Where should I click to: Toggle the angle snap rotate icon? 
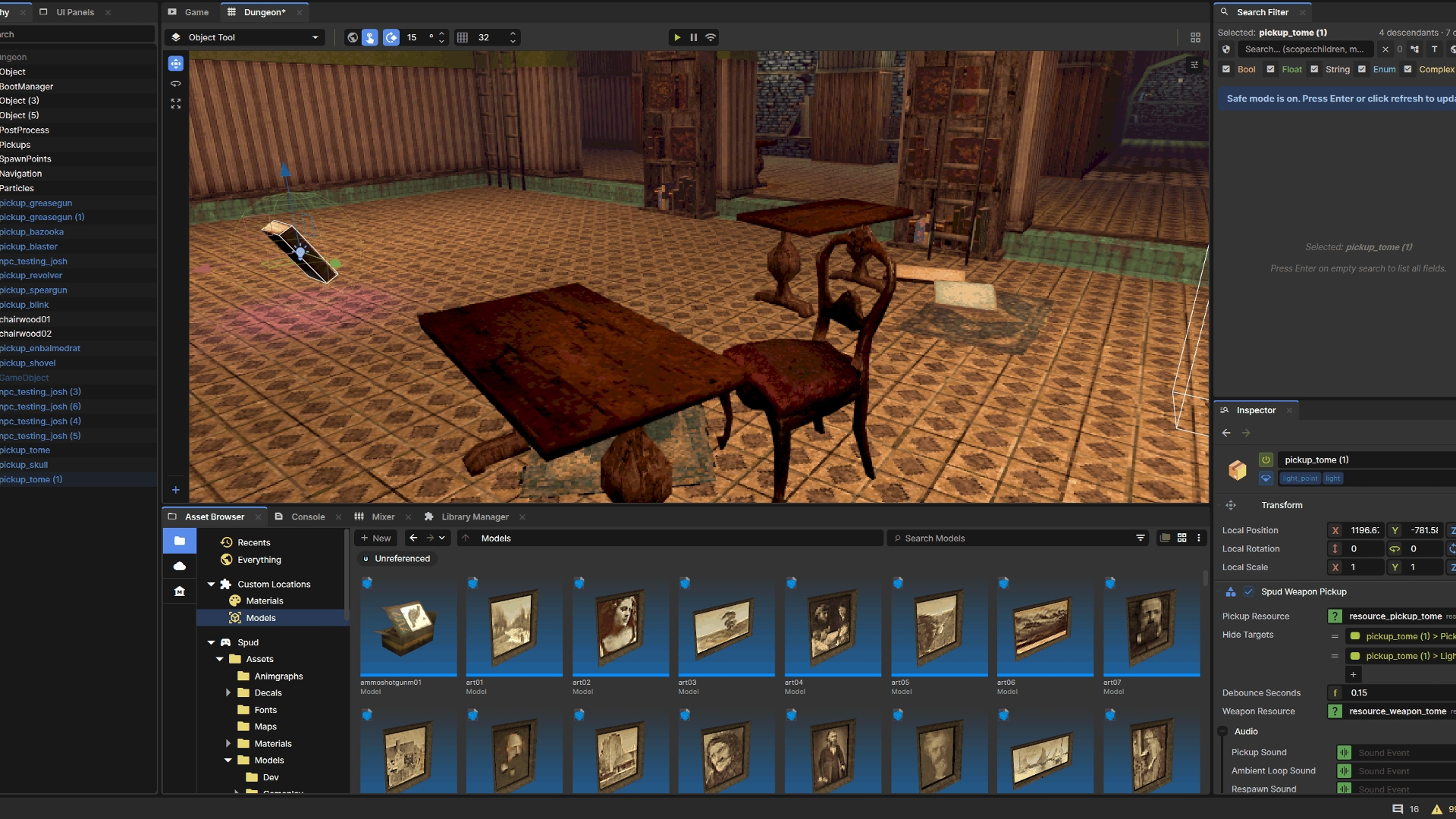[391, 37]
